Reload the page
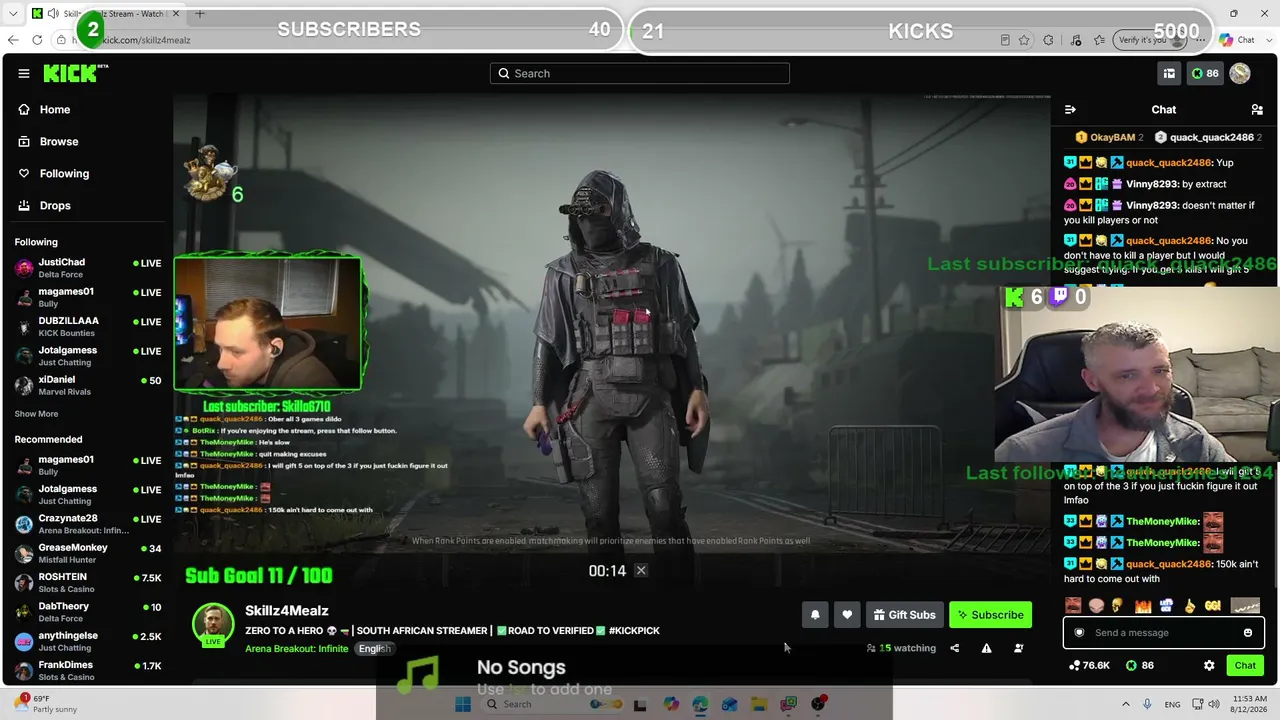The width and height of the screenshot is (1280, 720). click(37, 40)
